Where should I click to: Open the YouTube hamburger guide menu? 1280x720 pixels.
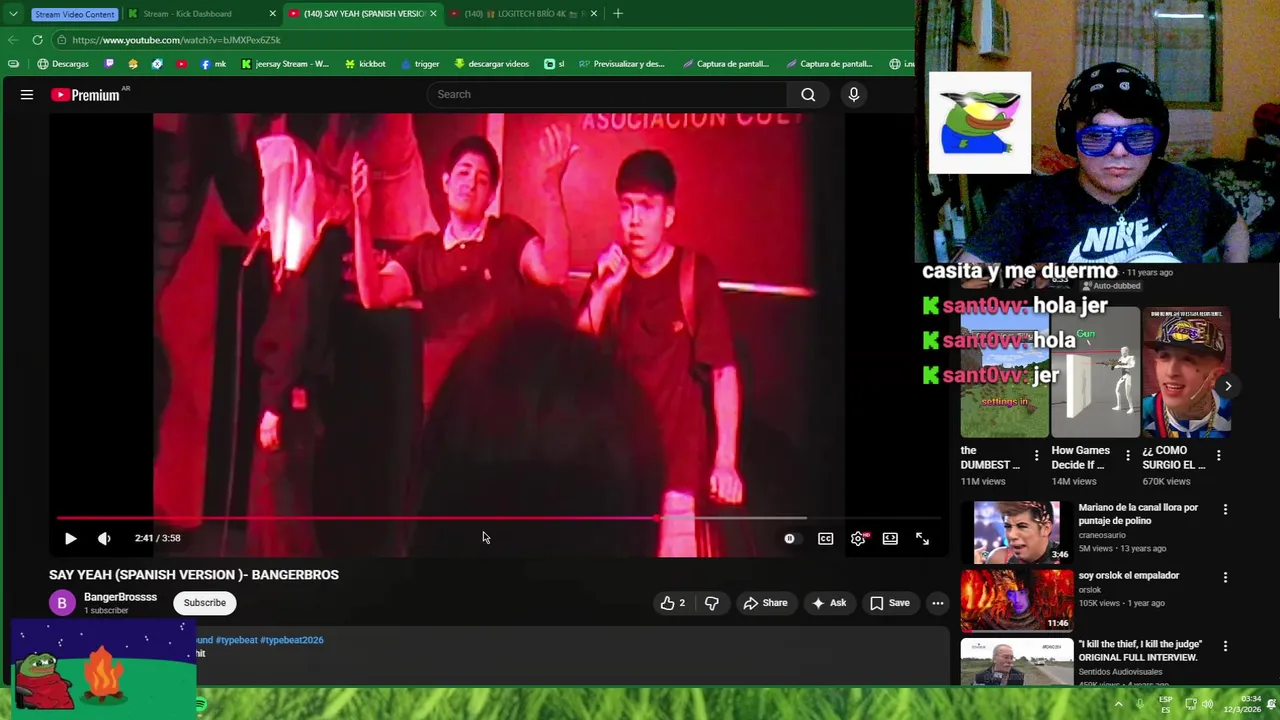(27, 95)
